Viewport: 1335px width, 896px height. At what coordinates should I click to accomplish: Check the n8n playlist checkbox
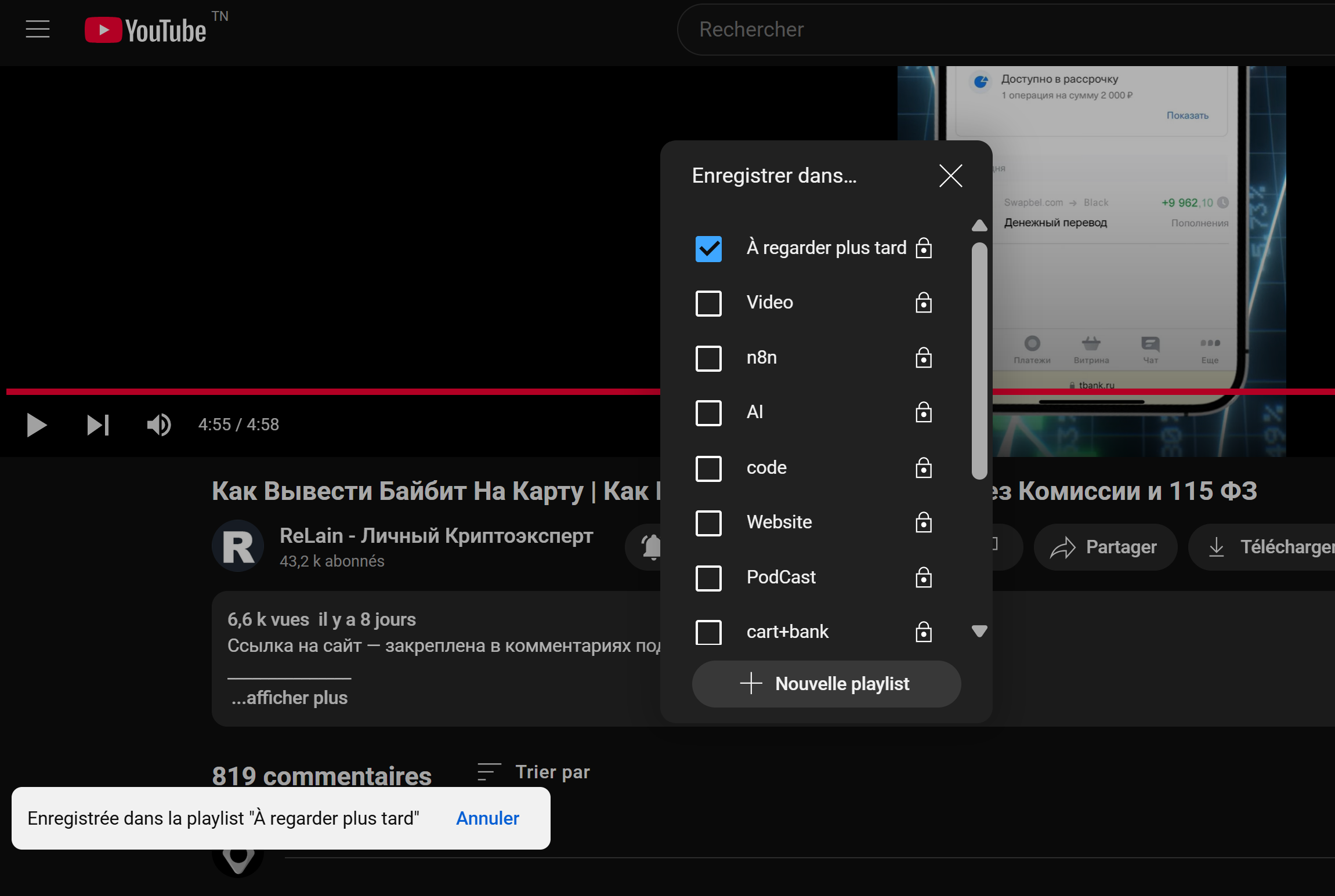(708, 358)
